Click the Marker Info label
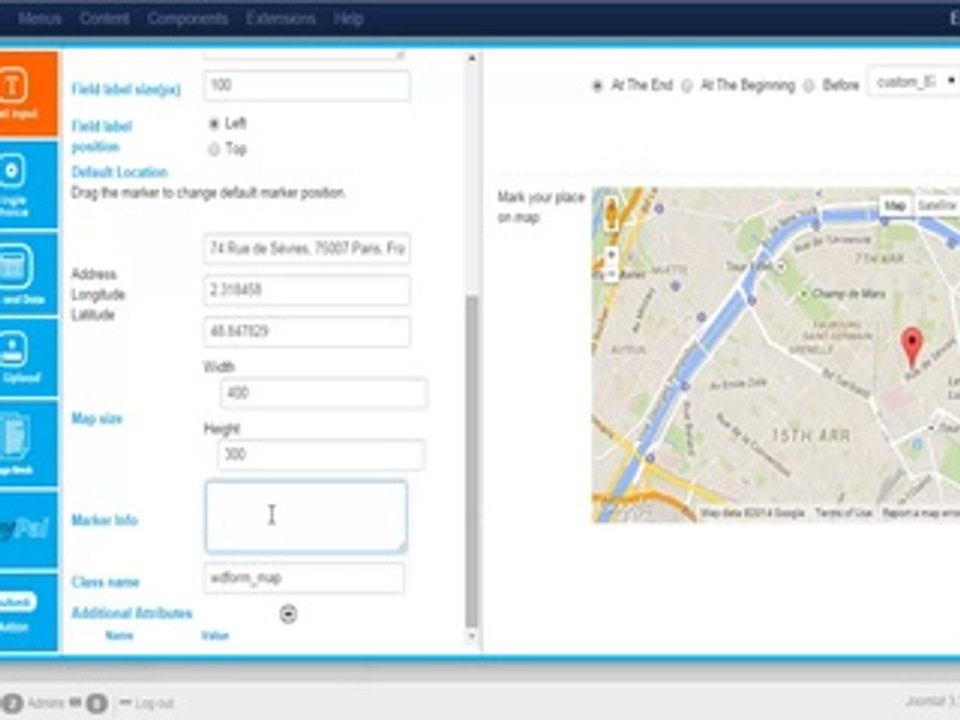This screenshot has width=960, height=720. click(x=105, y=520)
